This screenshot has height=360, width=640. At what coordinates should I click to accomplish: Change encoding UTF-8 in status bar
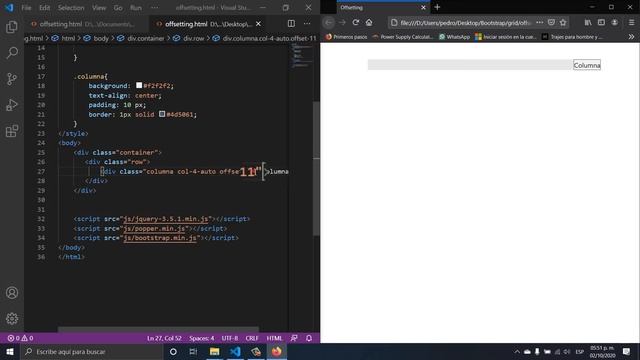click(230, 338)
